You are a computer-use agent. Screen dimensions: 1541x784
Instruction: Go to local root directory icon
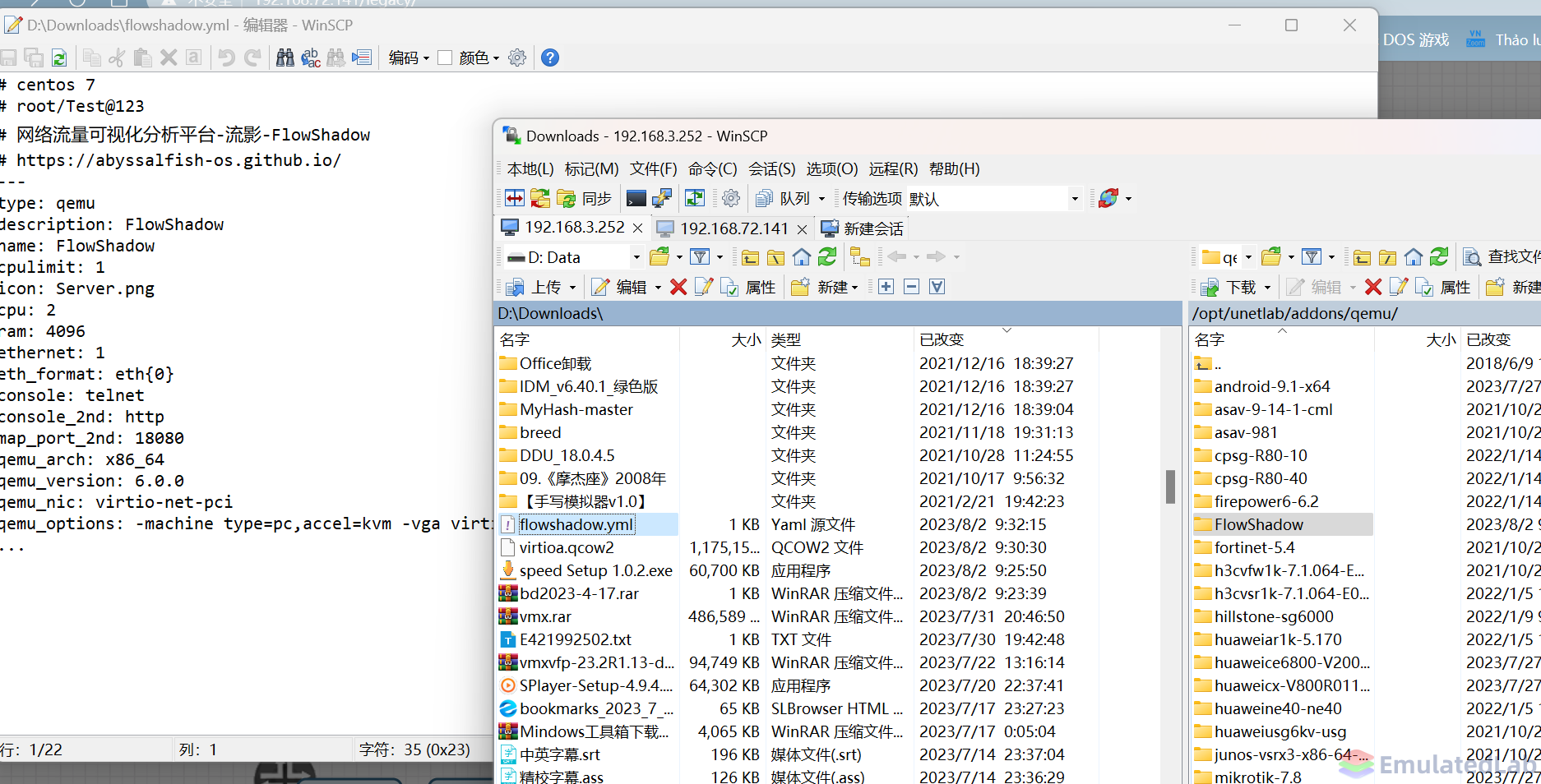(775, 257)
